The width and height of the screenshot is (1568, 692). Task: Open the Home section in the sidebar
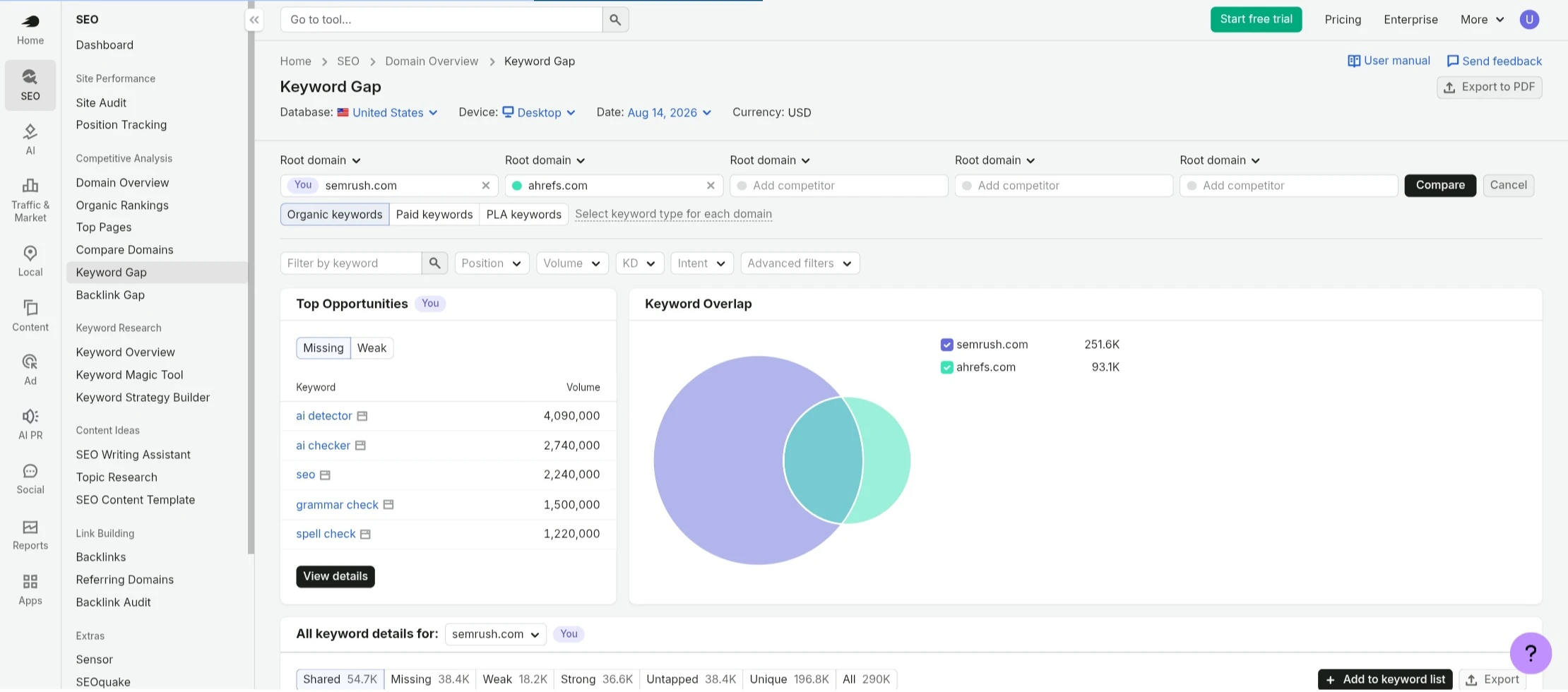click(30, 30)
